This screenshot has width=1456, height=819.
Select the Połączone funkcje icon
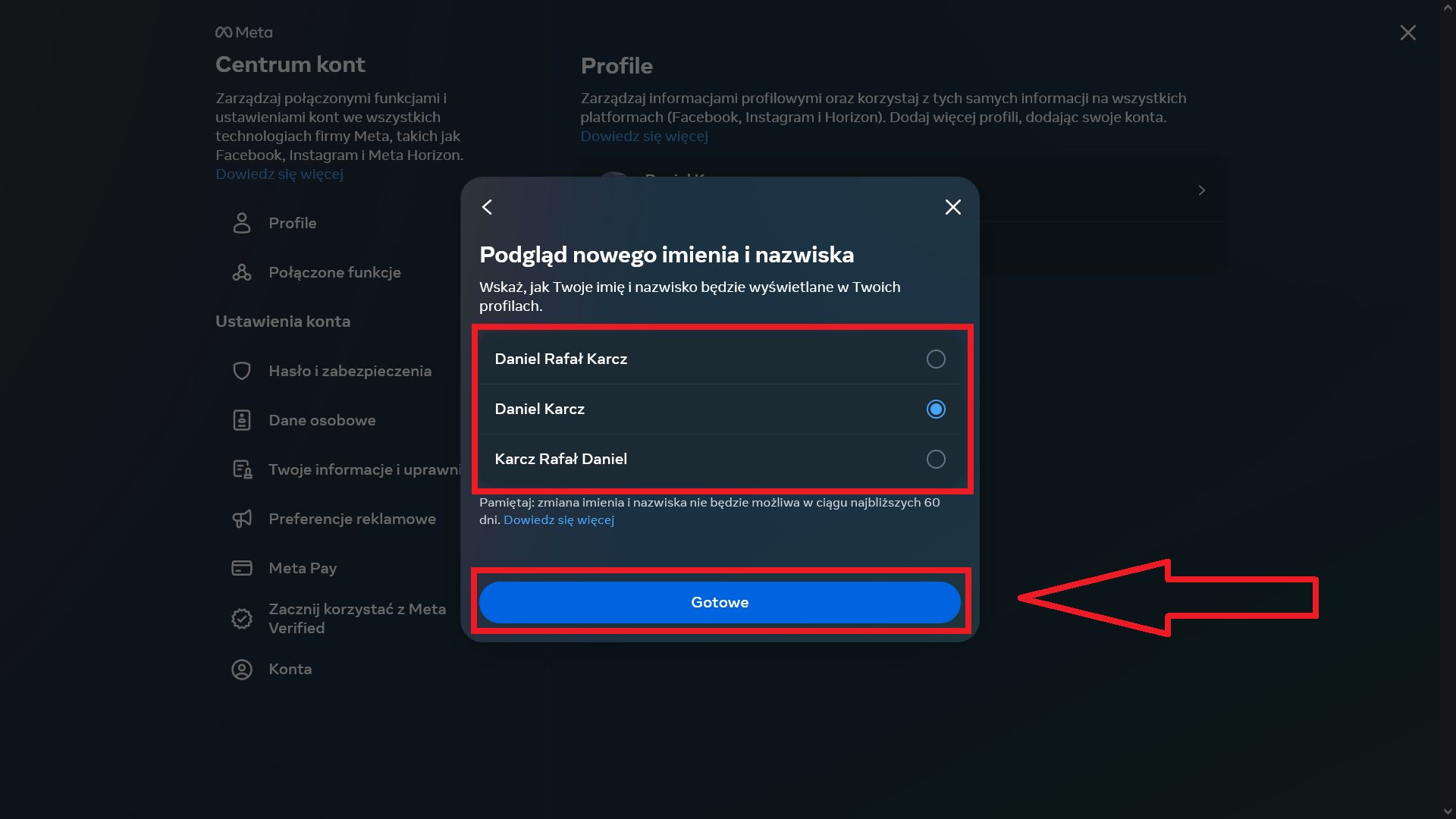coord(241,271)
